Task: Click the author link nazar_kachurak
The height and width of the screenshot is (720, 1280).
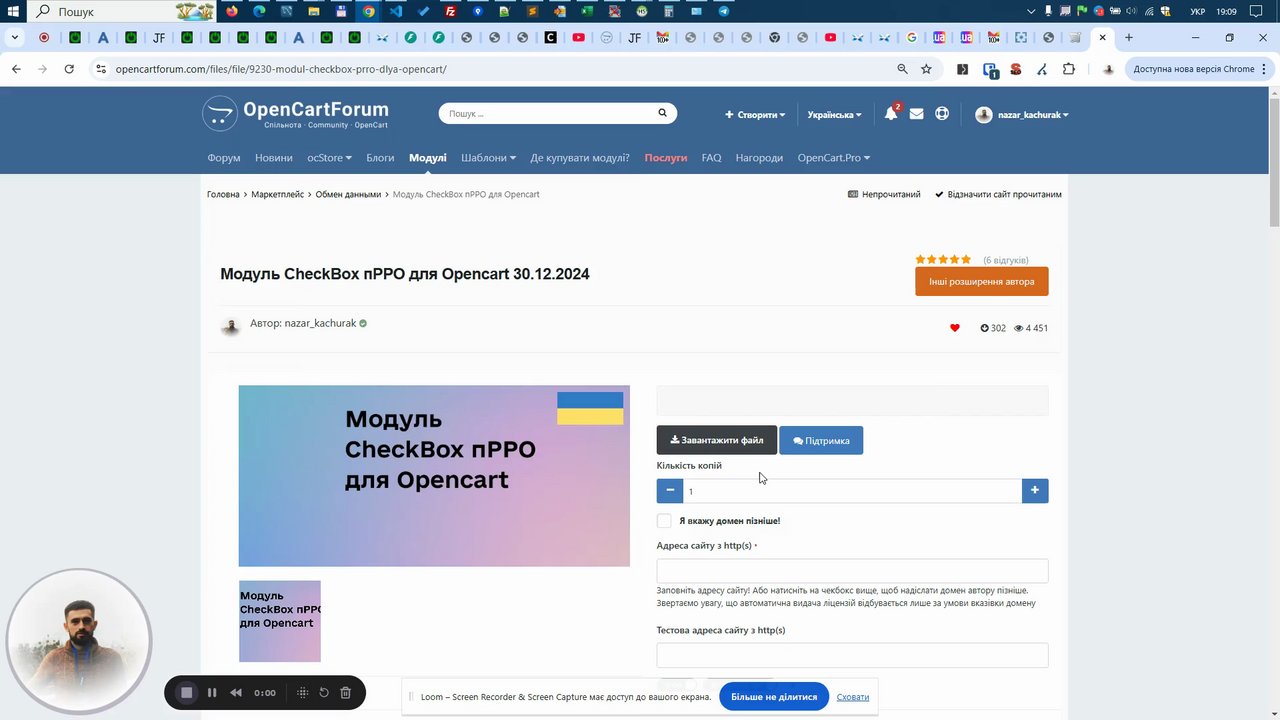Action: [320, 323]
